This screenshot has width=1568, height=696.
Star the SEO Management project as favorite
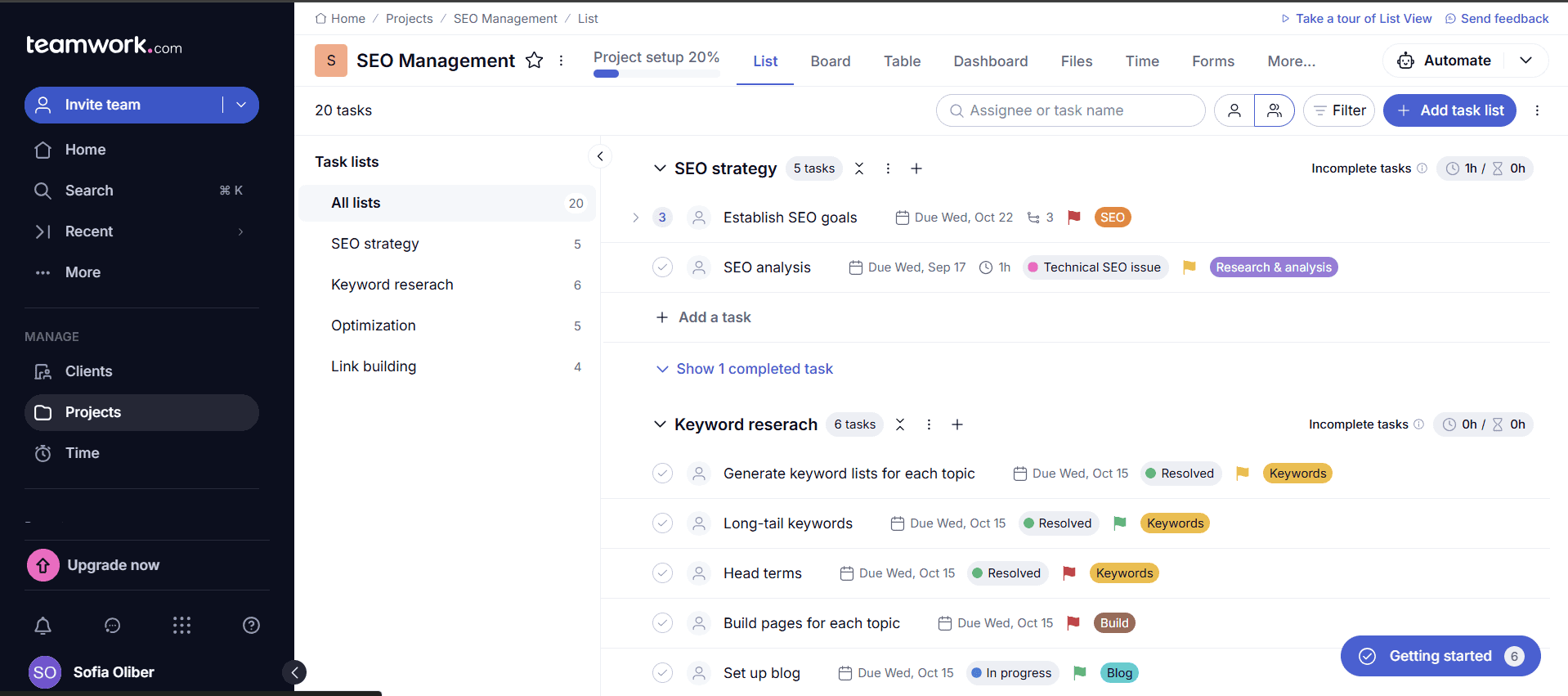(534, 61)
